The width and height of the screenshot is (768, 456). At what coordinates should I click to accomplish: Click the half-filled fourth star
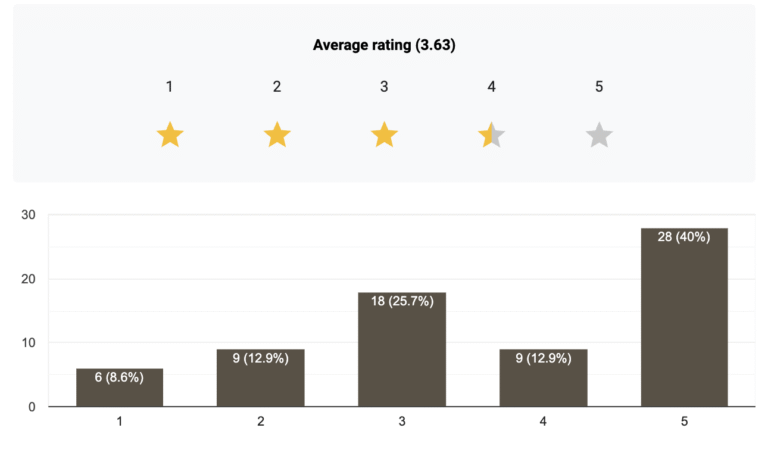coord(492,135)
